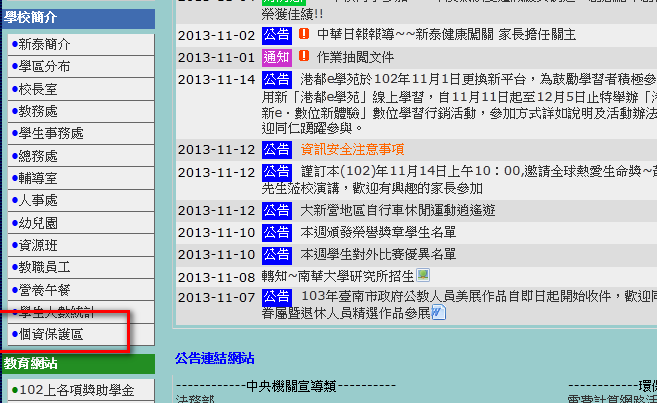The width and height of the screenshot is (657, 403).
Task: Open 本週頒發榮譽獎章學生名單 announcement
Action: tap(378, 232)
